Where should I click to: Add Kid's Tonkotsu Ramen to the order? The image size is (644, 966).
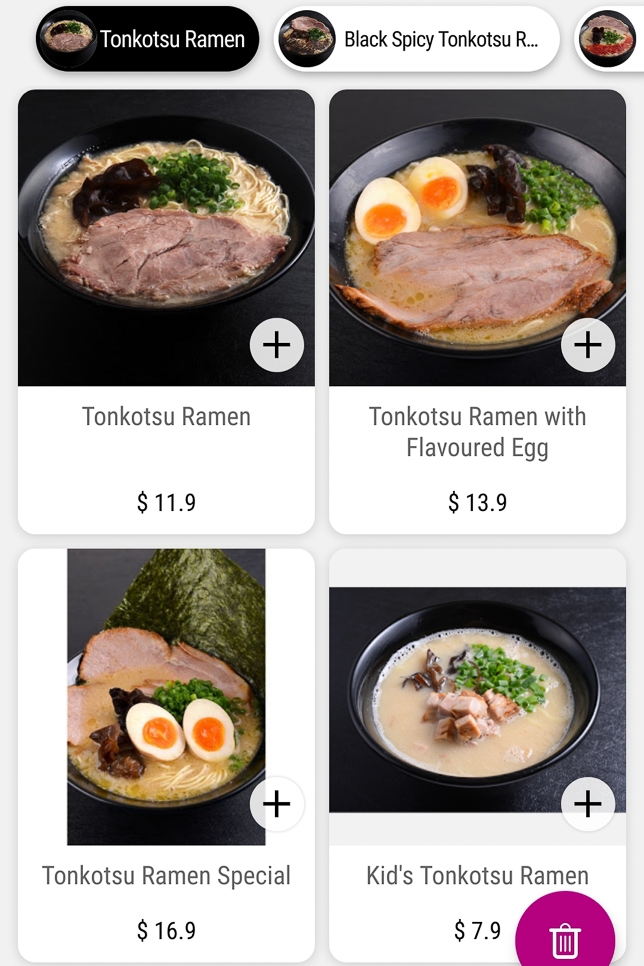click(588, 803)
